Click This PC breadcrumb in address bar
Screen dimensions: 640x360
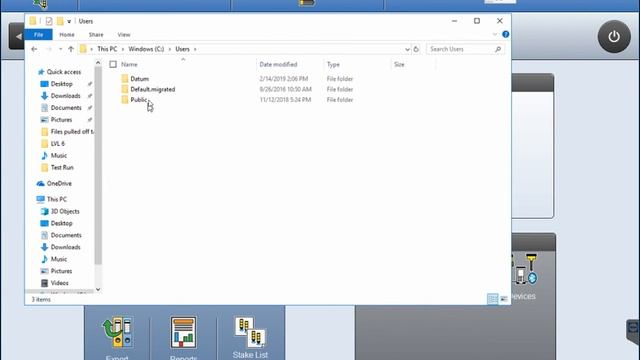[x=107, y=49]
